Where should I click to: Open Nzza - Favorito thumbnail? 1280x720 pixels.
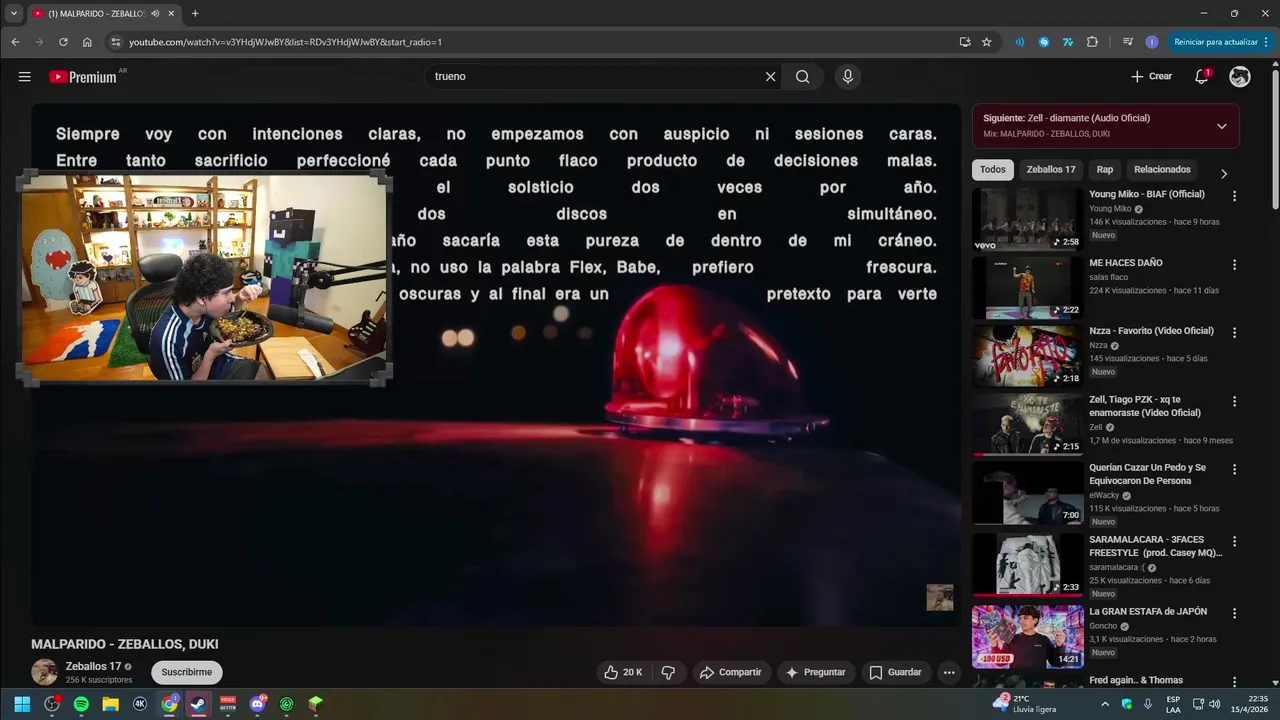click(1028, 356)
